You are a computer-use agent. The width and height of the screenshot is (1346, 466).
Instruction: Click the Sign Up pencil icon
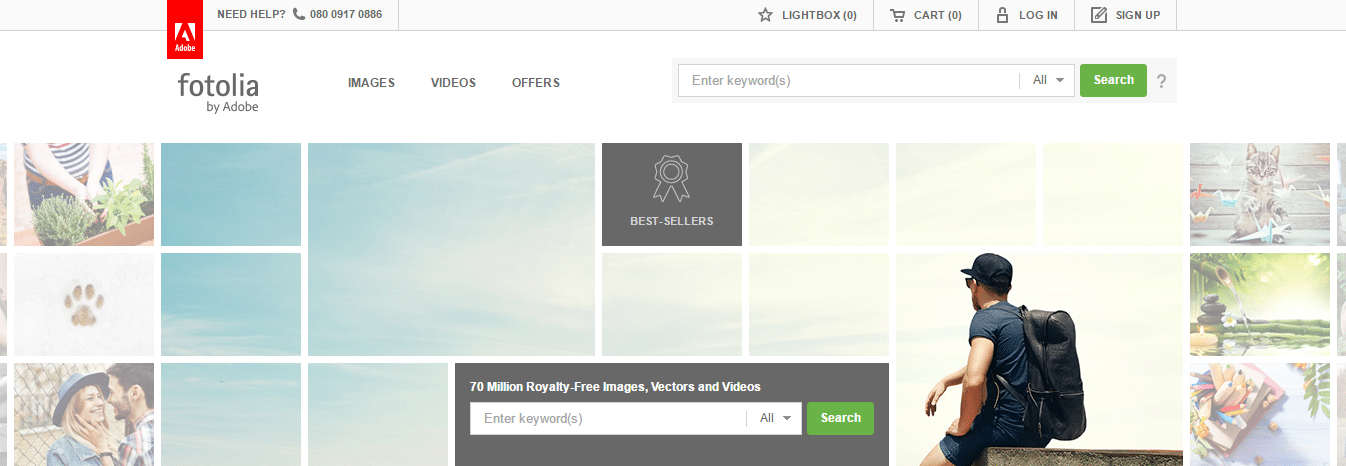(x=1099, y=15)
